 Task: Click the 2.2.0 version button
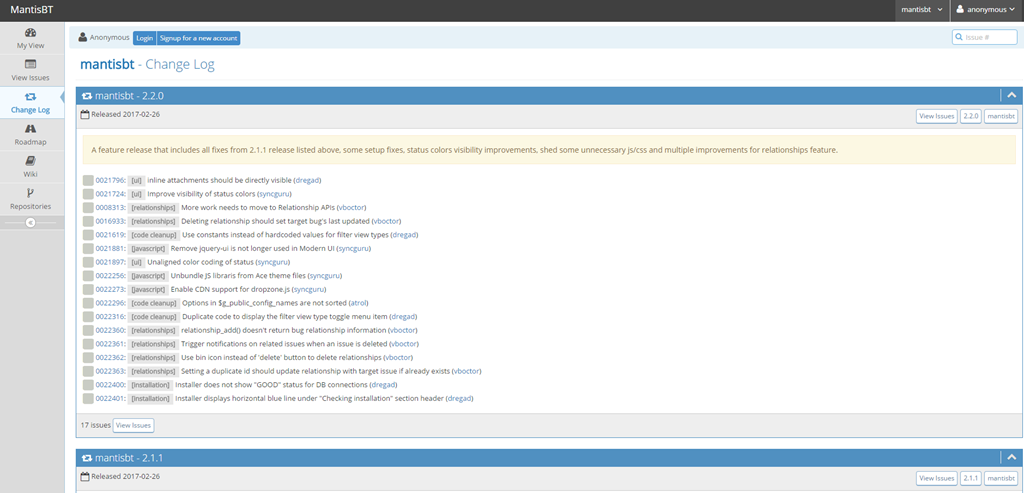(970, 116)
